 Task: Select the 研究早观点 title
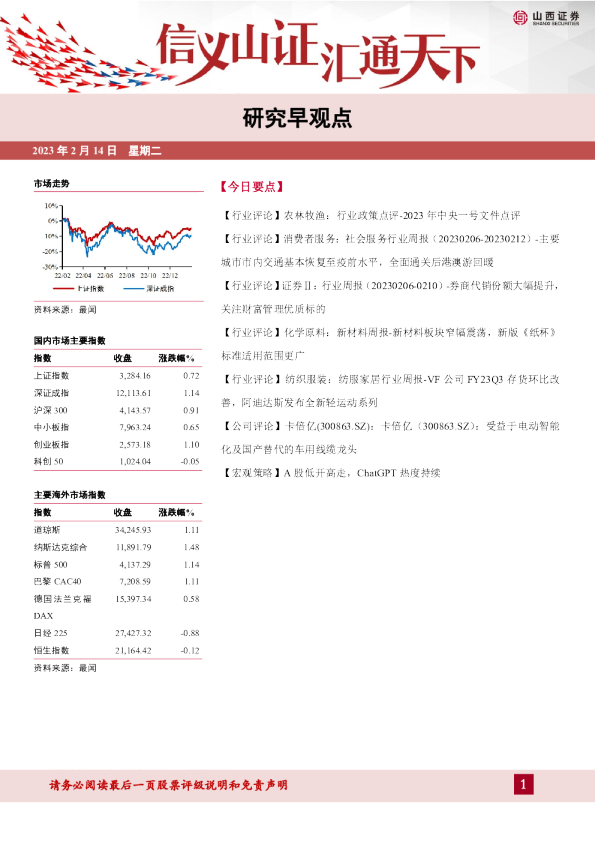(297, 118)
